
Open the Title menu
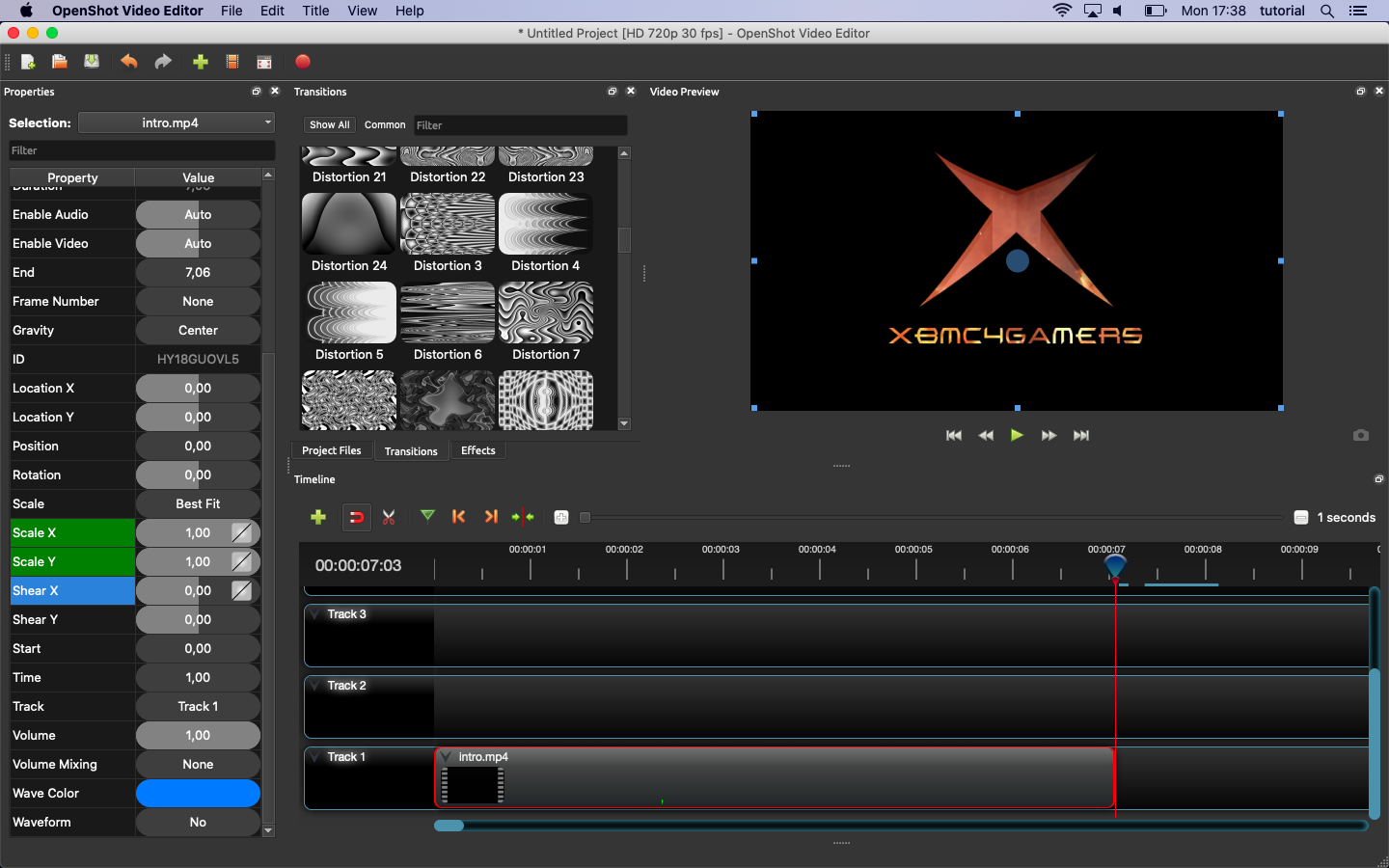point(315,11)
